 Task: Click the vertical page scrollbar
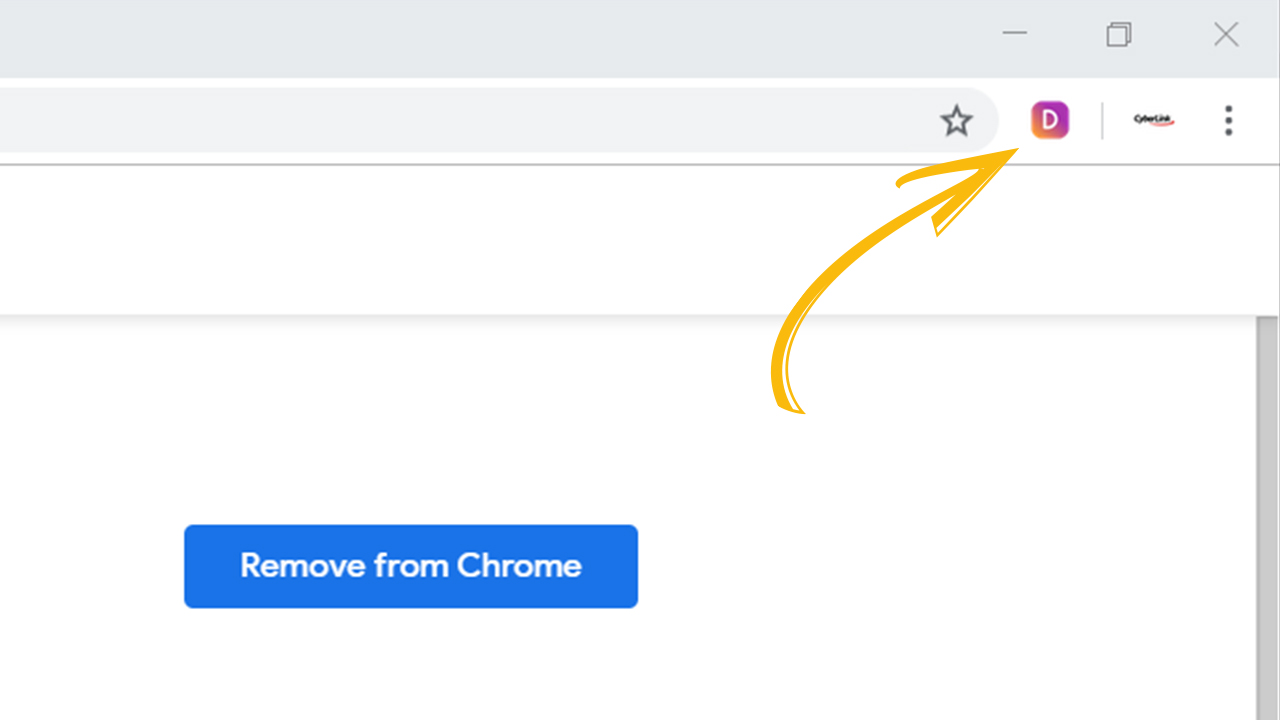point(1267,518)
